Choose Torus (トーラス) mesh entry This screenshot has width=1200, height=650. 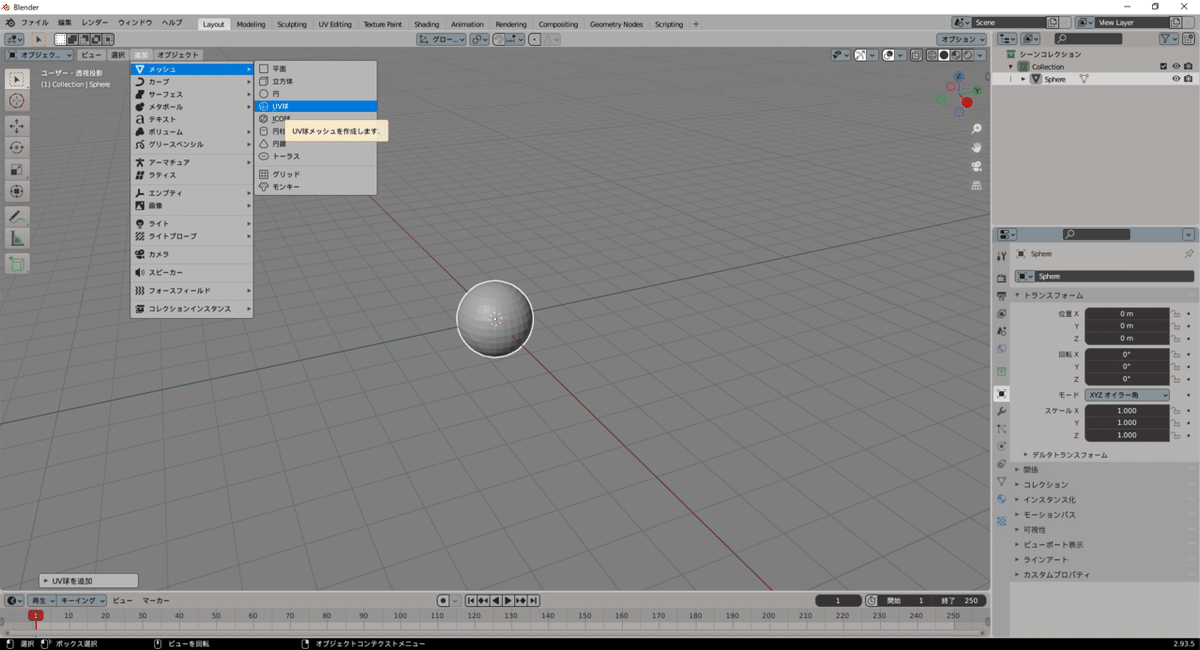tap(316, 156)
